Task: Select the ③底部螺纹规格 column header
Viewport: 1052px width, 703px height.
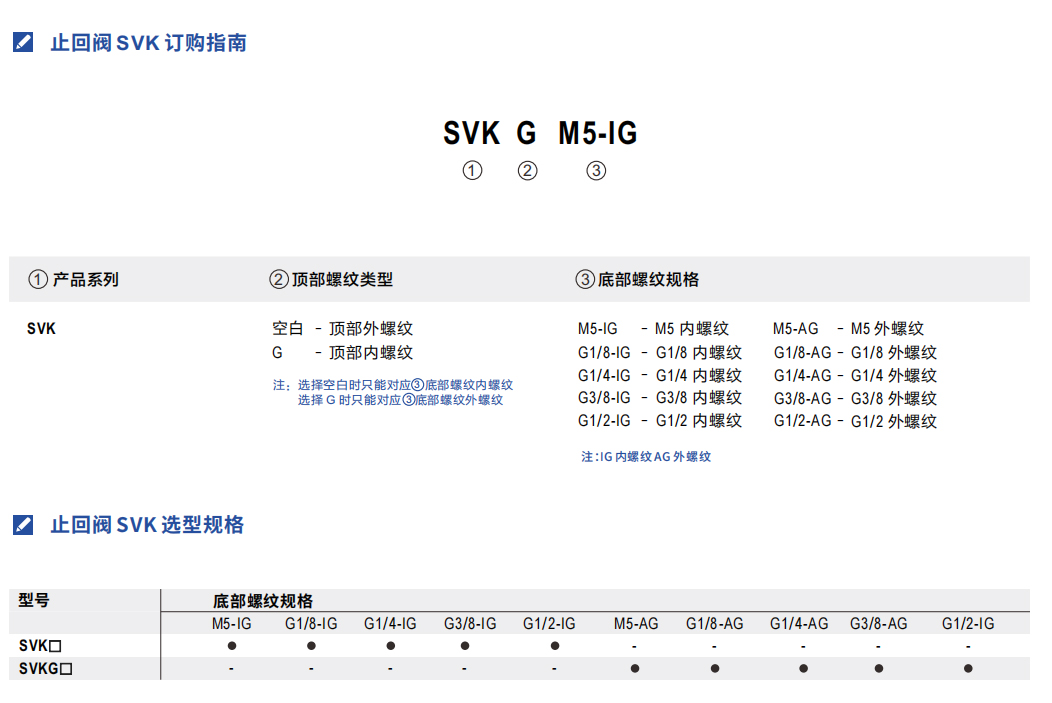Action: coord(637,279)
